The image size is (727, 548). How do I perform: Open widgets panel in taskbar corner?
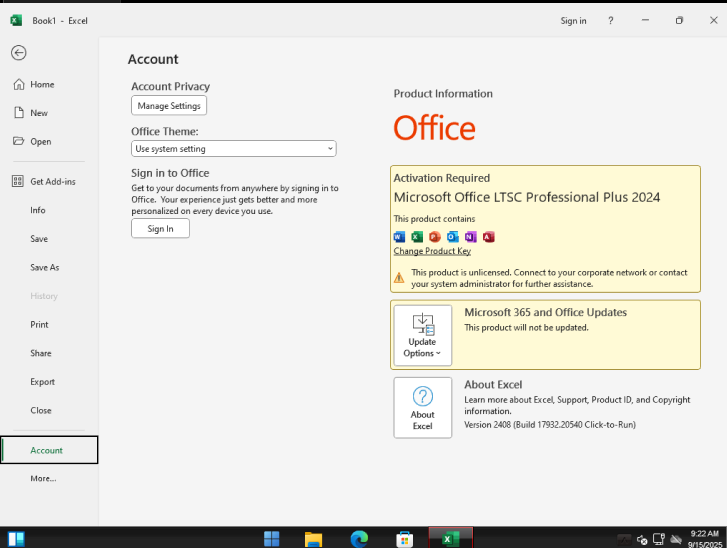click(16, 539)
